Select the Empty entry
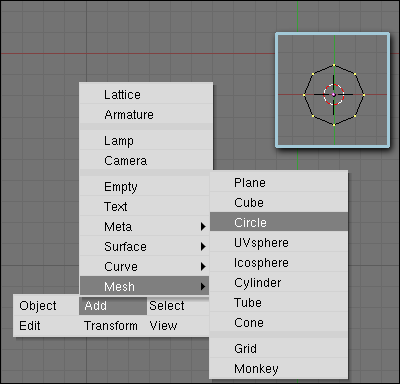 coord(145,187)
